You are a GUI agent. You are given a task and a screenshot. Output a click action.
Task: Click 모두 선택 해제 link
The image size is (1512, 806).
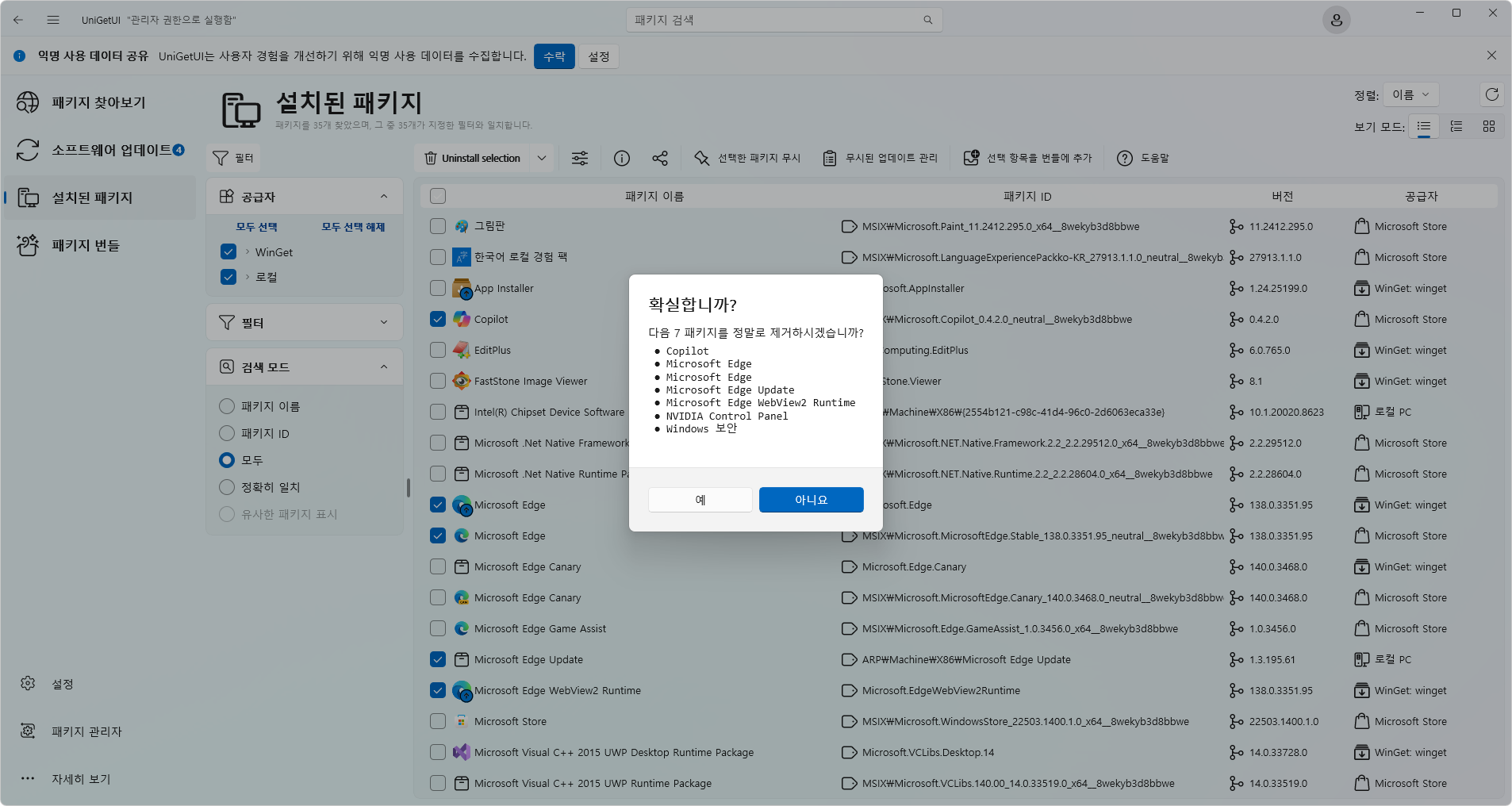pyautogui.click(x=353, y=227)
